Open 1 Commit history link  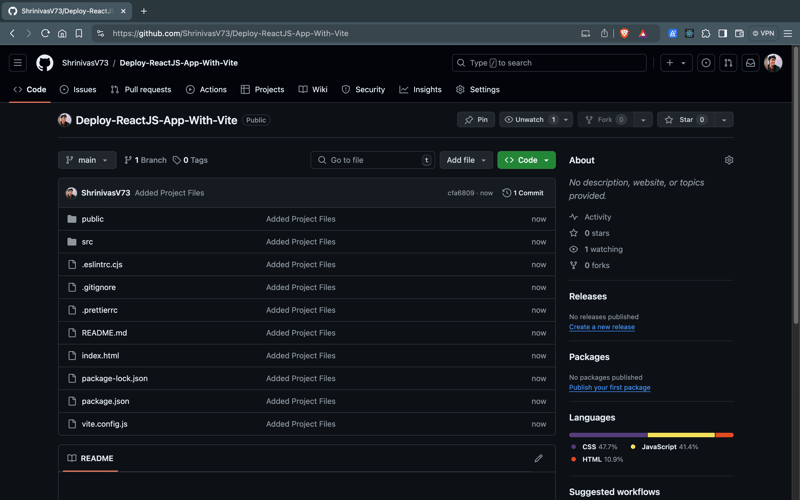point(523,193)
